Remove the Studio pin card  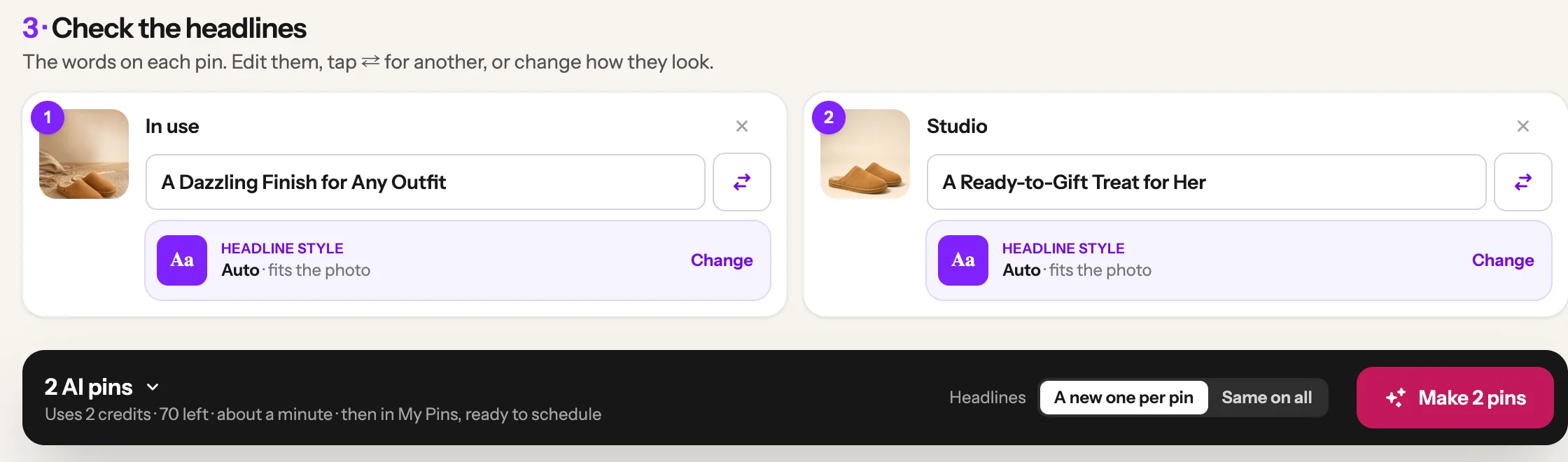point(1523,126)
